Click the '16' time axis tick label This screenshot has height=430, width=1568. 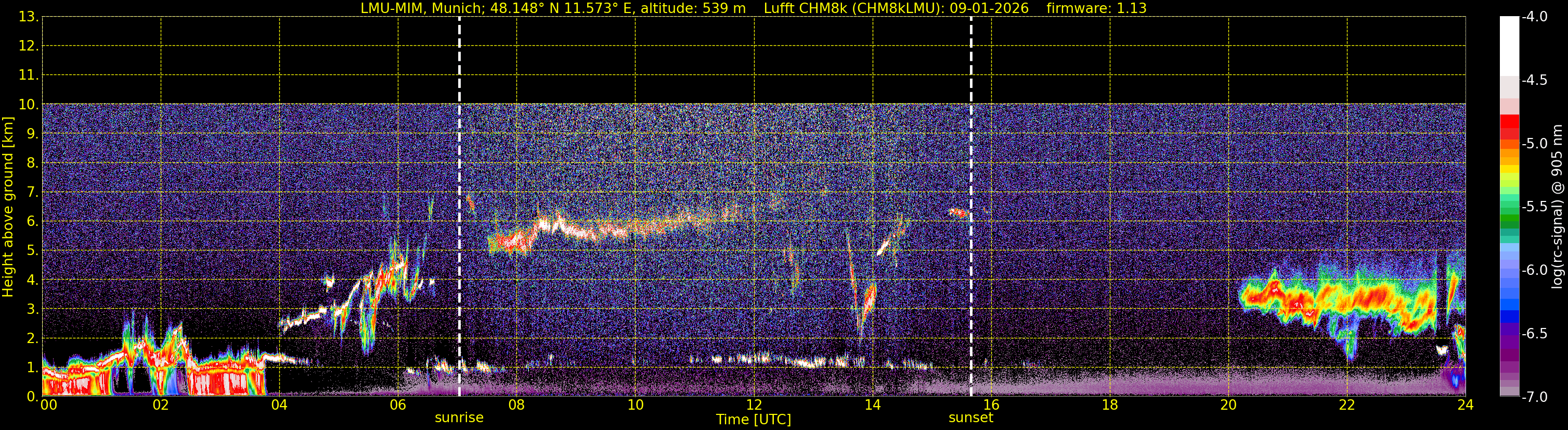tap(991, 405)
